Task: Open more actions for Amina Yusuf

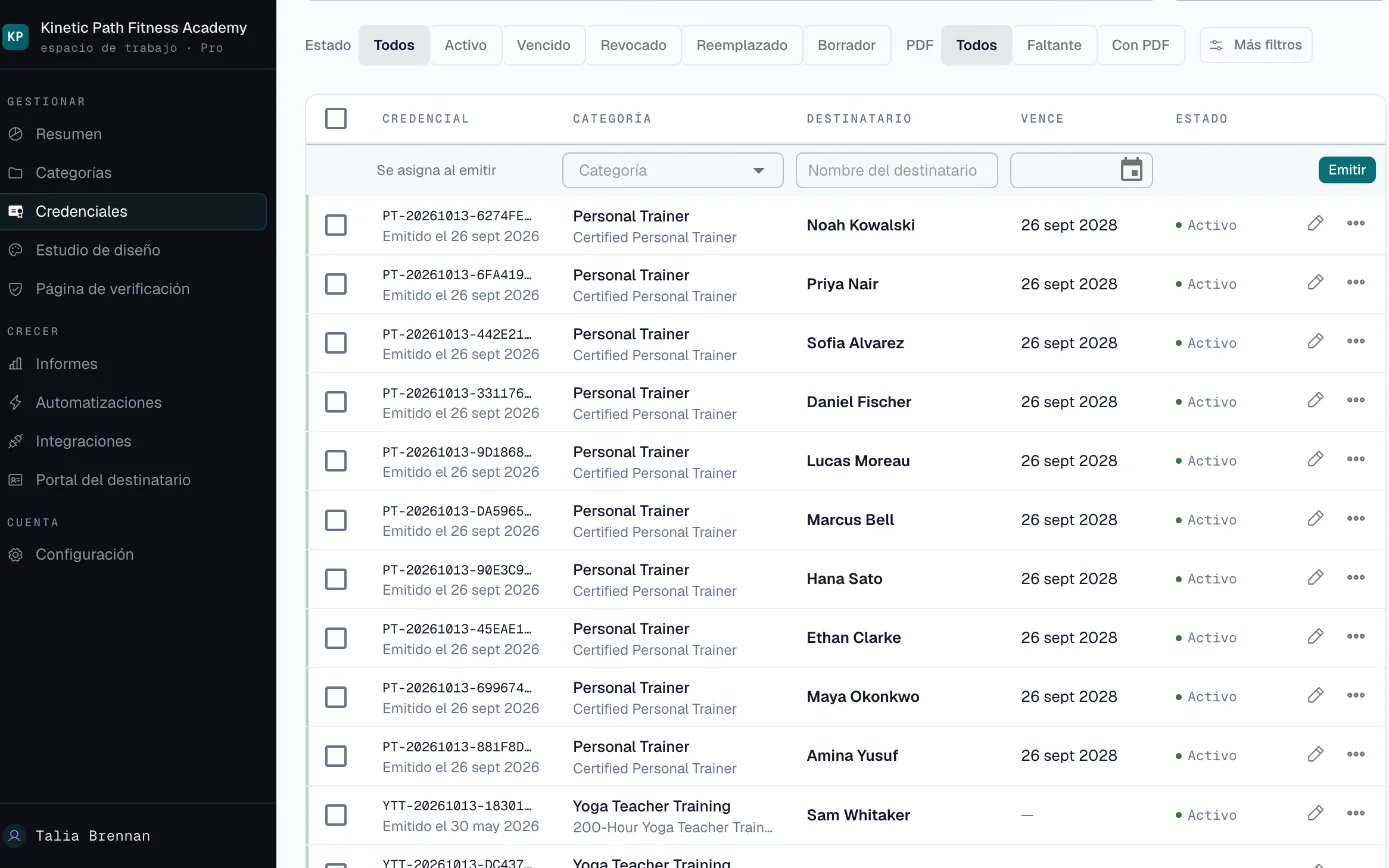Action: pyautogui.click(x=1356, y=754)
